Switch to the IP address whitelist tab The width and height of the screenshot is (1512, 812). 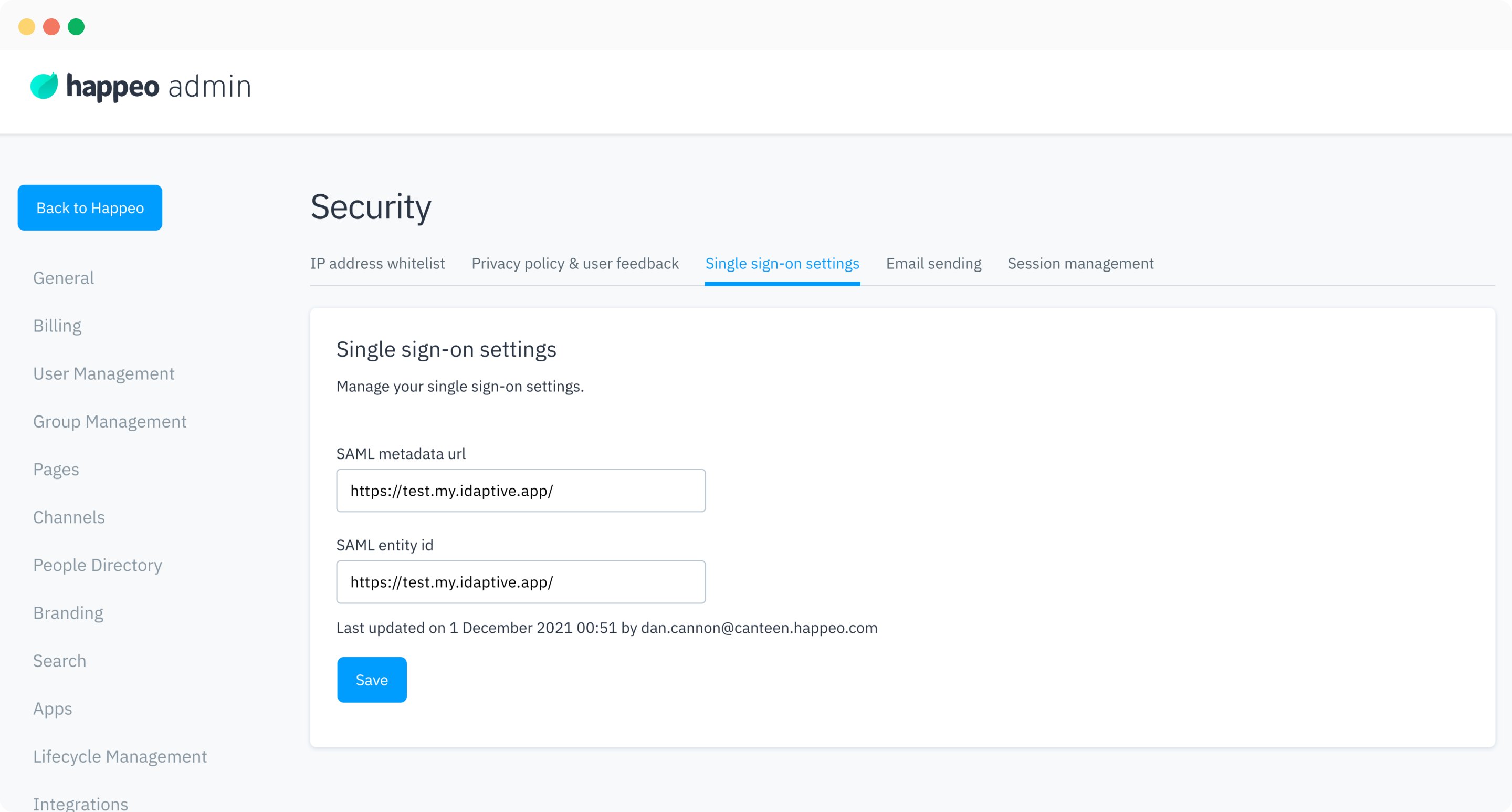(377, 264)
